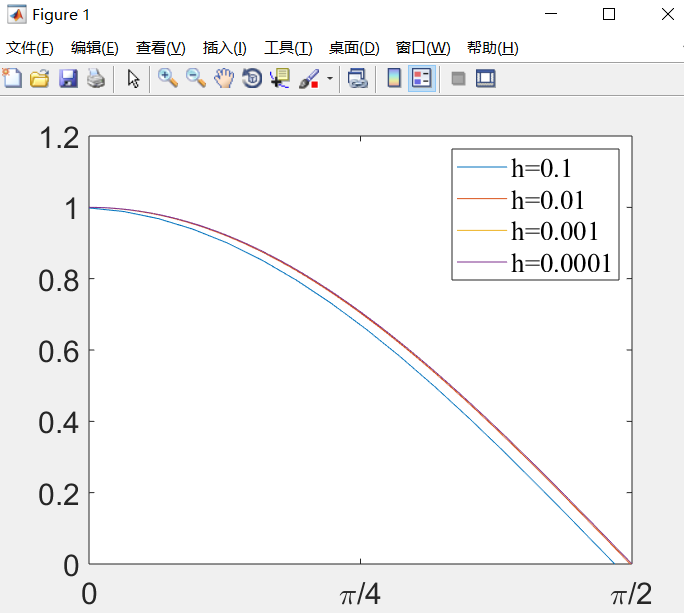Screen dimensions: 684x613
Task: Activate the Zoom In tool
Action: (x=168, y=79)
